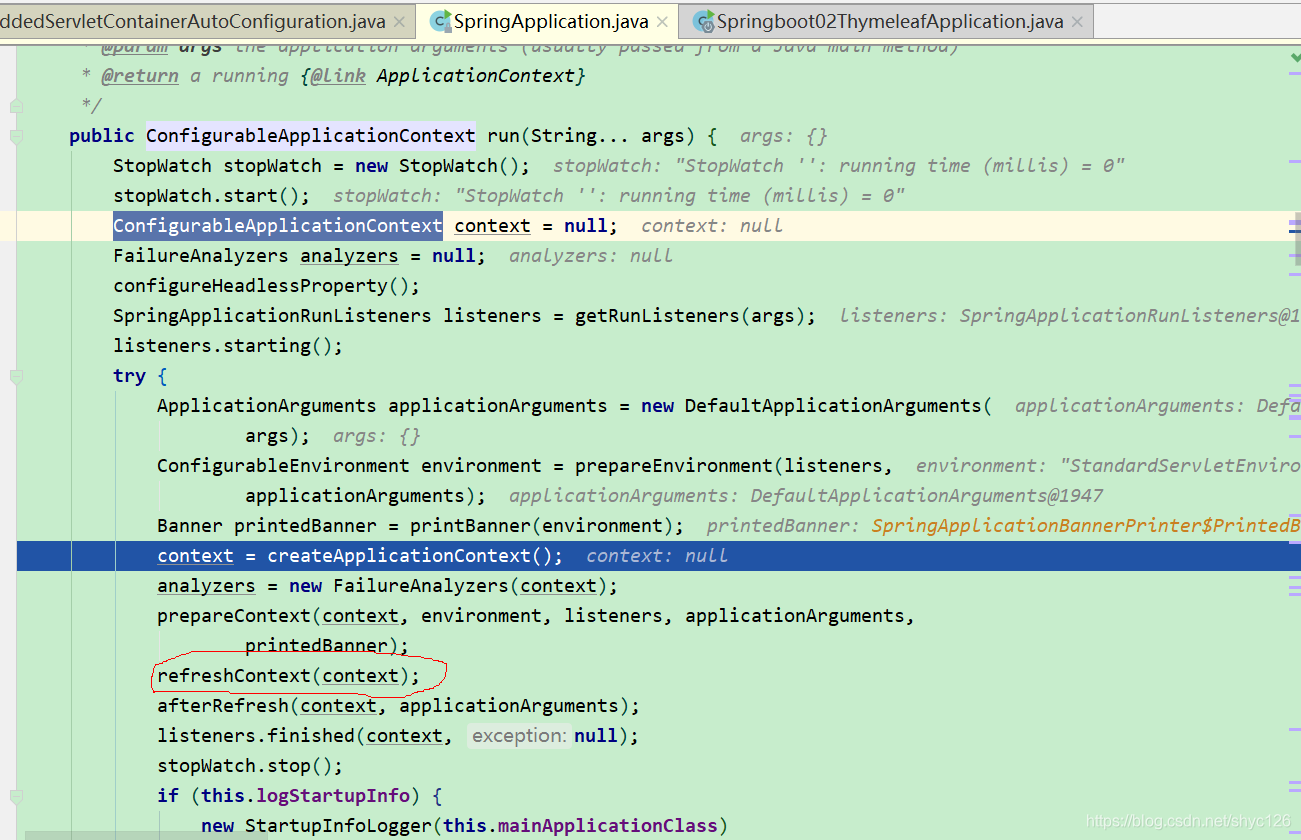Click the exception: null inline hint
This screenshot has width=1301, height=840.
519,735
